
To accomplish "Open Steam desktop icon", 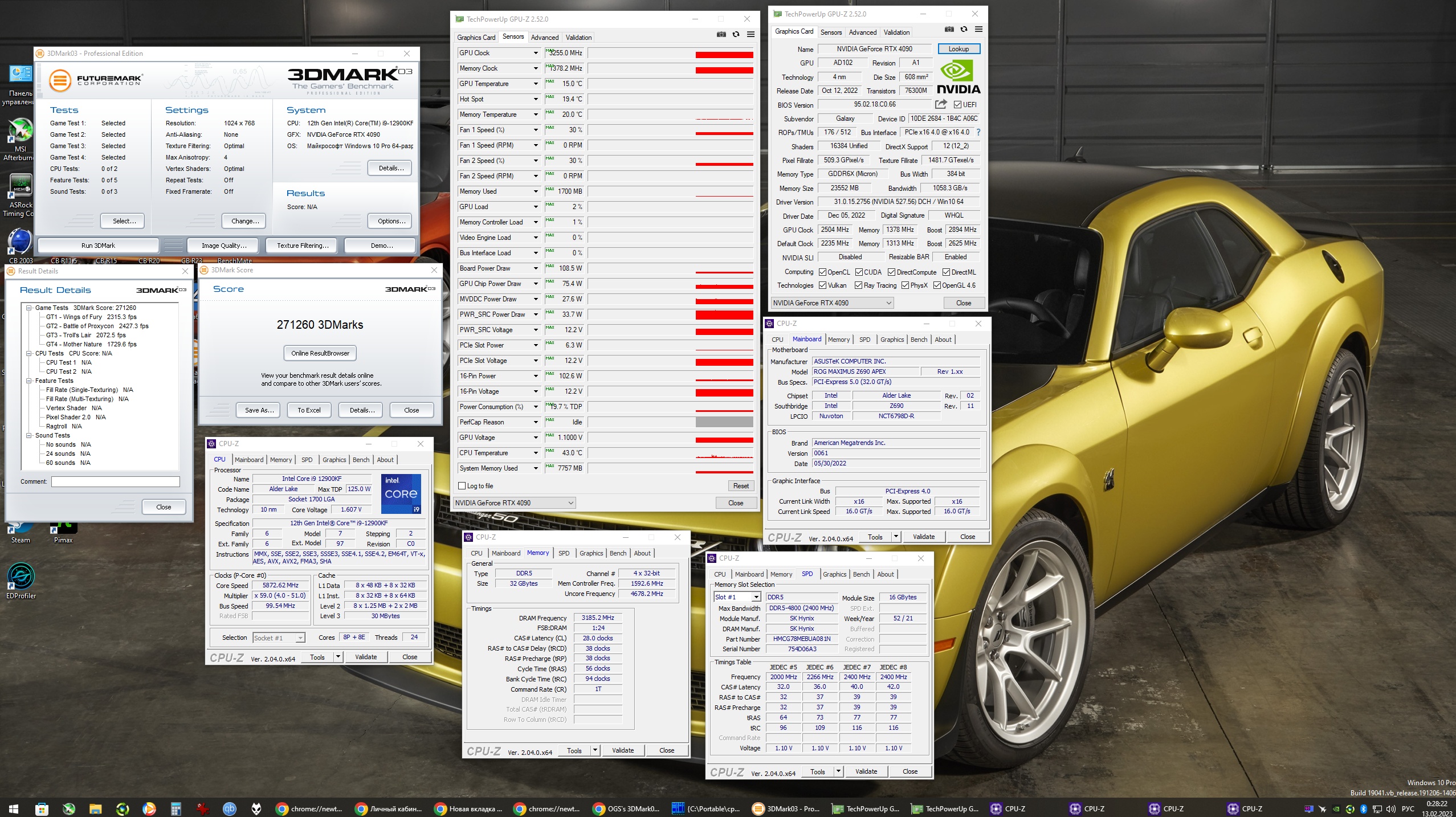I will 21,533.
